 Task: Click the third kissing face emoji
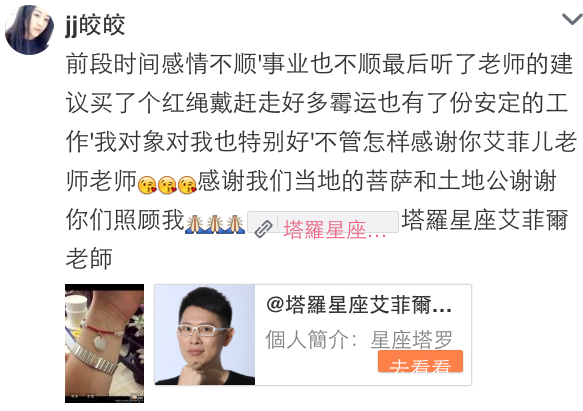pyautogui.click(x=187, y=185)
